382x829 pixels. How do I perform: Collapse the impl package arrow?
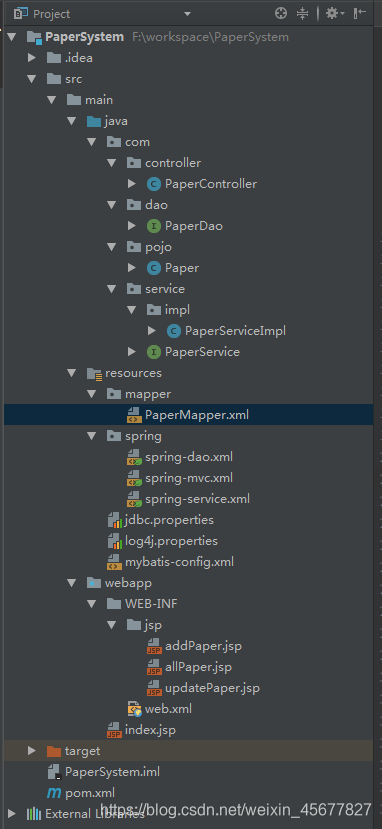pos(132,310)
